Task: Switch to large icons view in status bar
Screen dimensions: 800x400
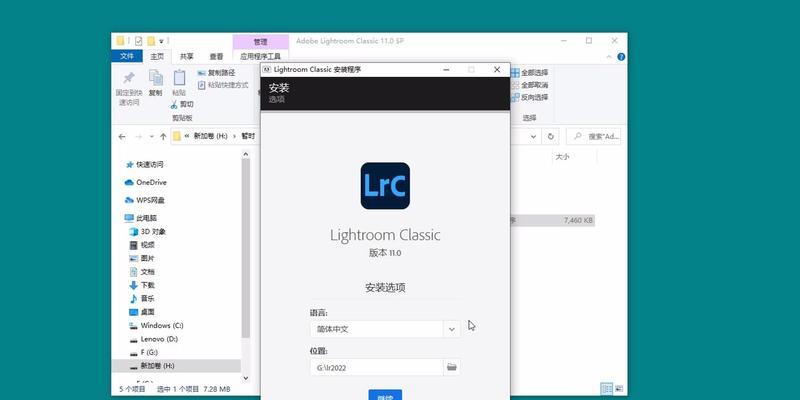Action: click(619, 389)
